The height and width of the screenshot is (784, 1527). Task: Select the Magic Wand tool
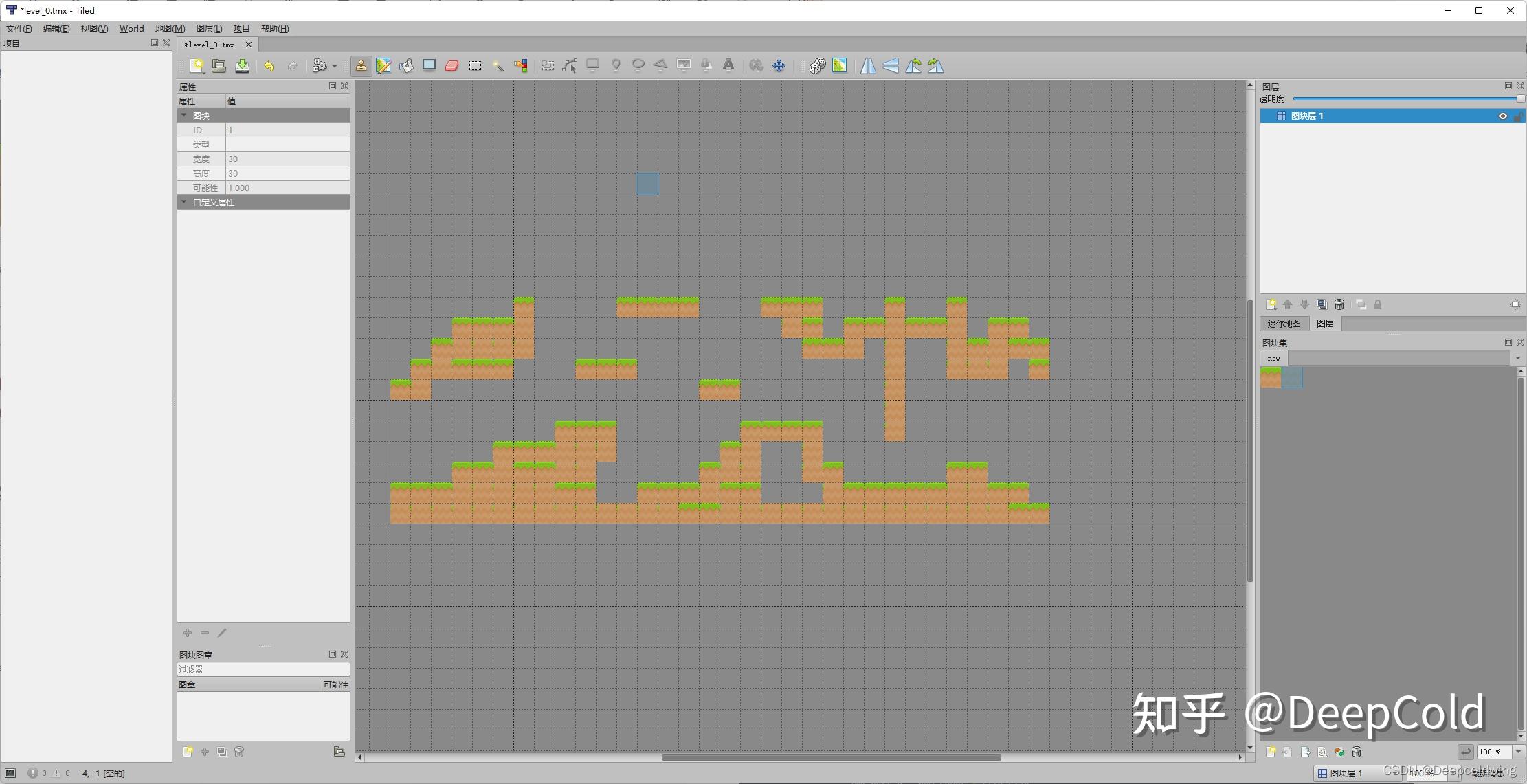tap(498, 65)
